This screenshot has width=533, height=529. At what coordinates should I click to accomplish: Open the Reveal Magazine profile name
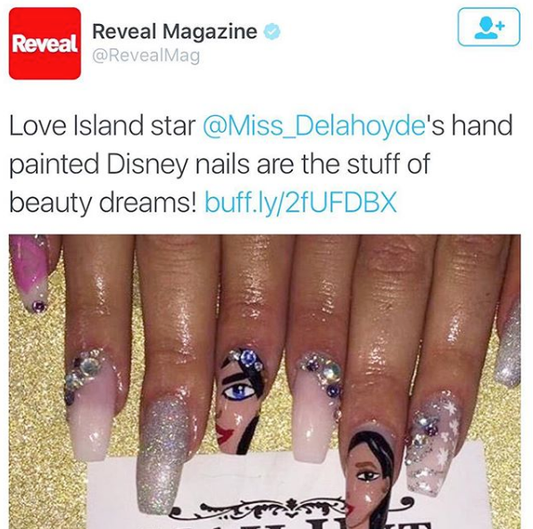point(175,31)
